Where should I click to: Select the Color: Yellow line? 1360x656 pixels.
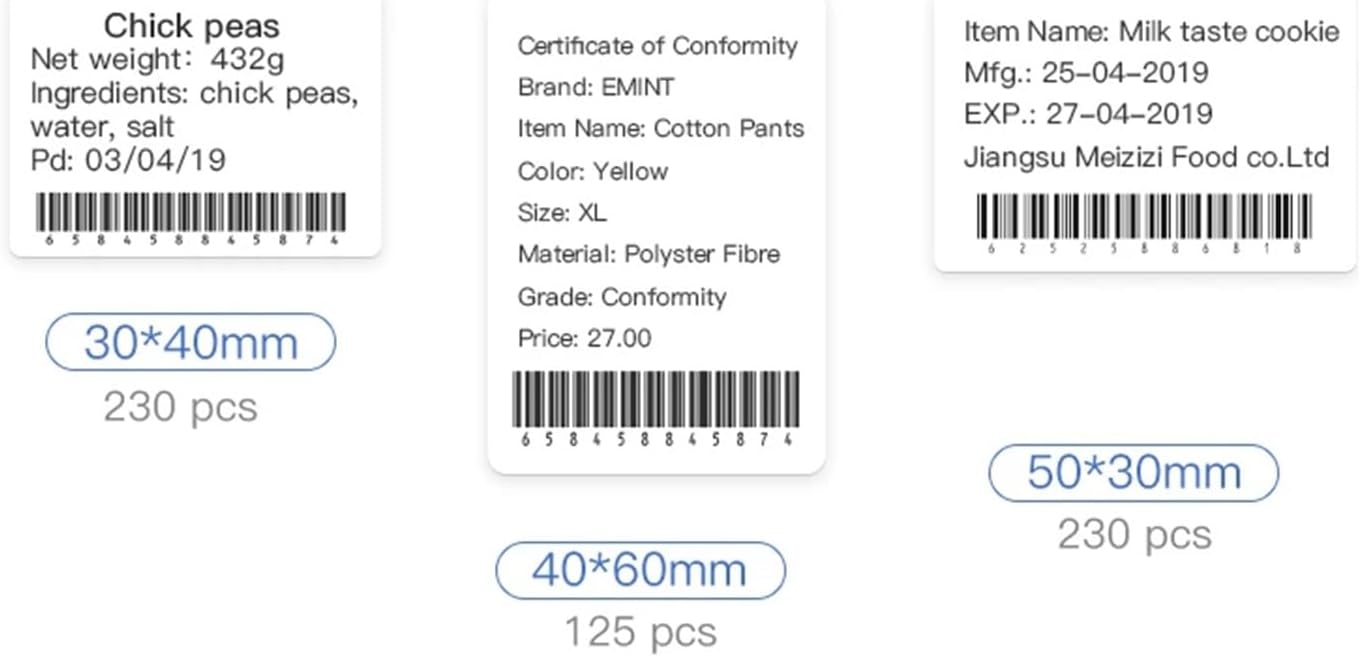click(592, 171)
